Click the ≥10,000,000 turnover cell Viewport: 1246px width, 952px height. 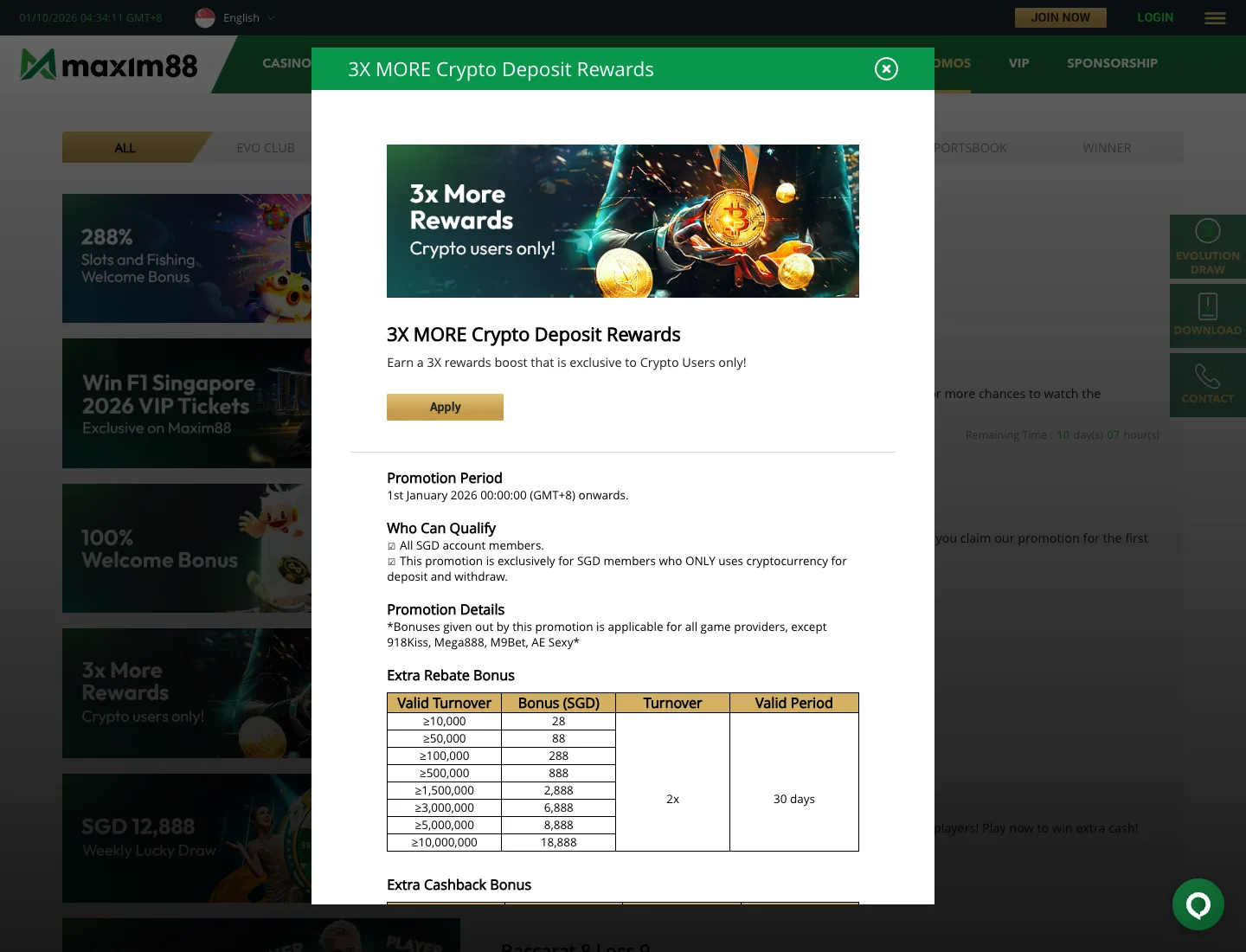tap(444, 842)
